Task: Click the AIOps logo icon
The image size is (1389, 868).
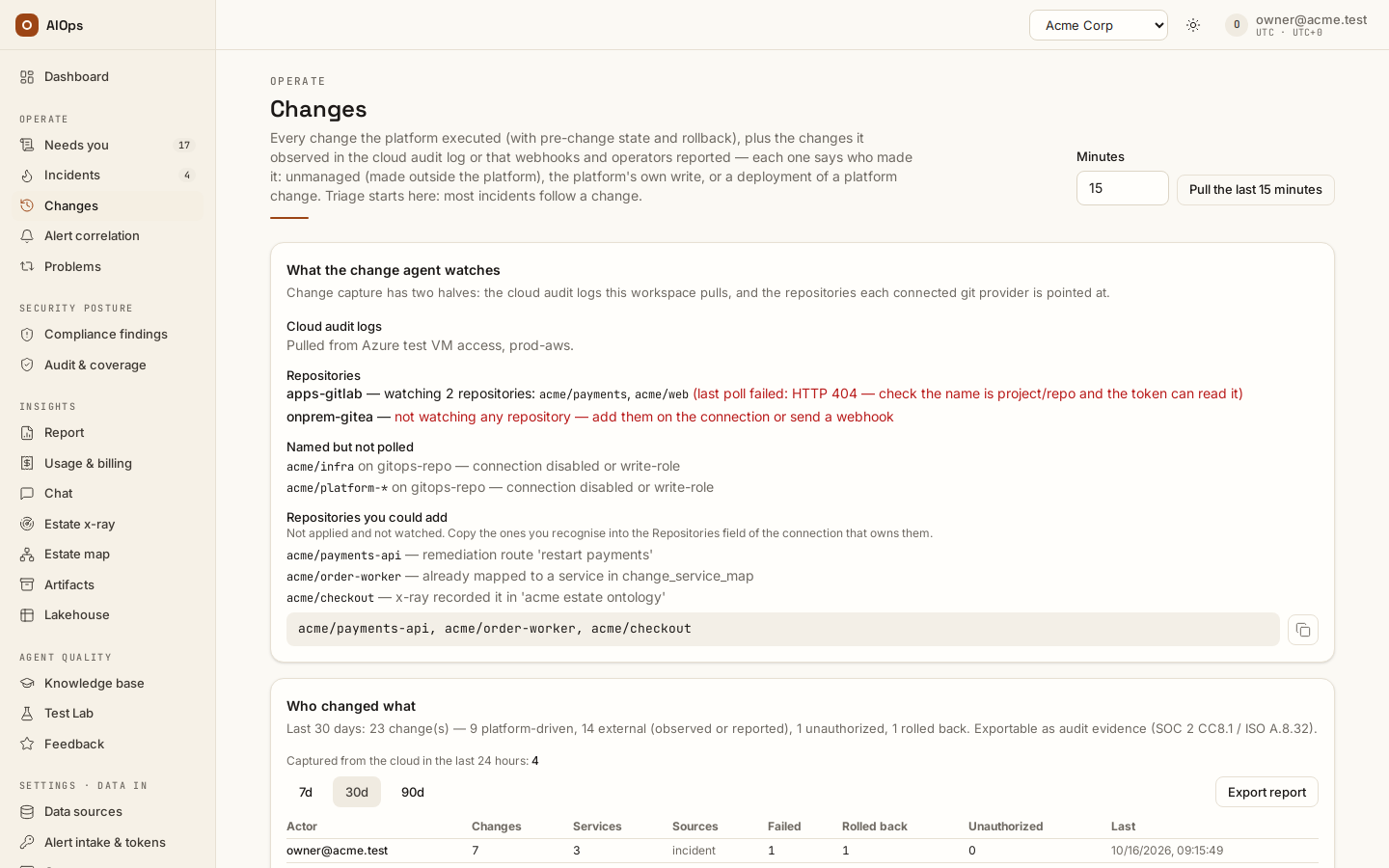Action: click(x=27, y=25)
